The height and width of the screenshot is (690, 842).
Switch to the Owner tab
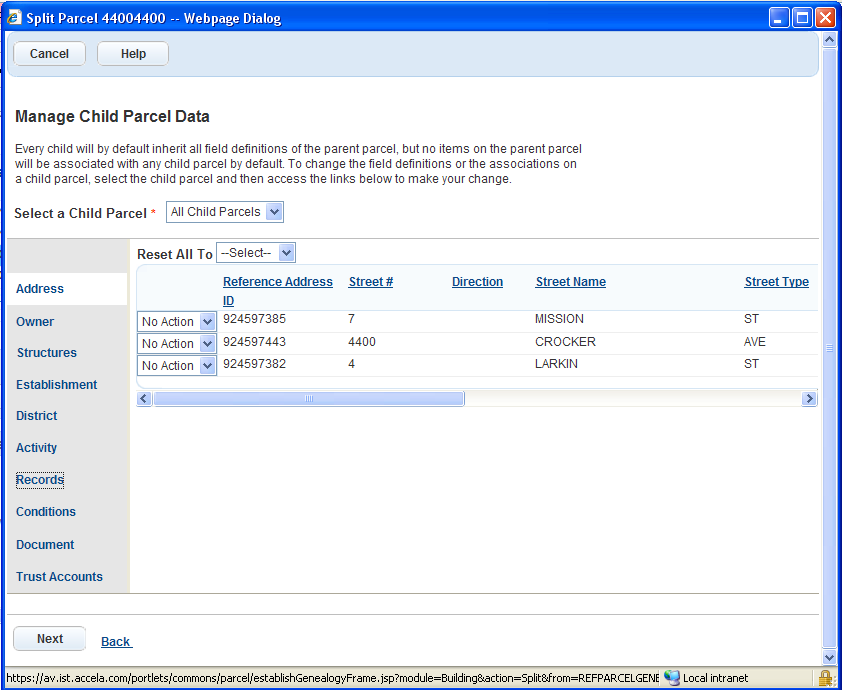[x=35, y=322]
